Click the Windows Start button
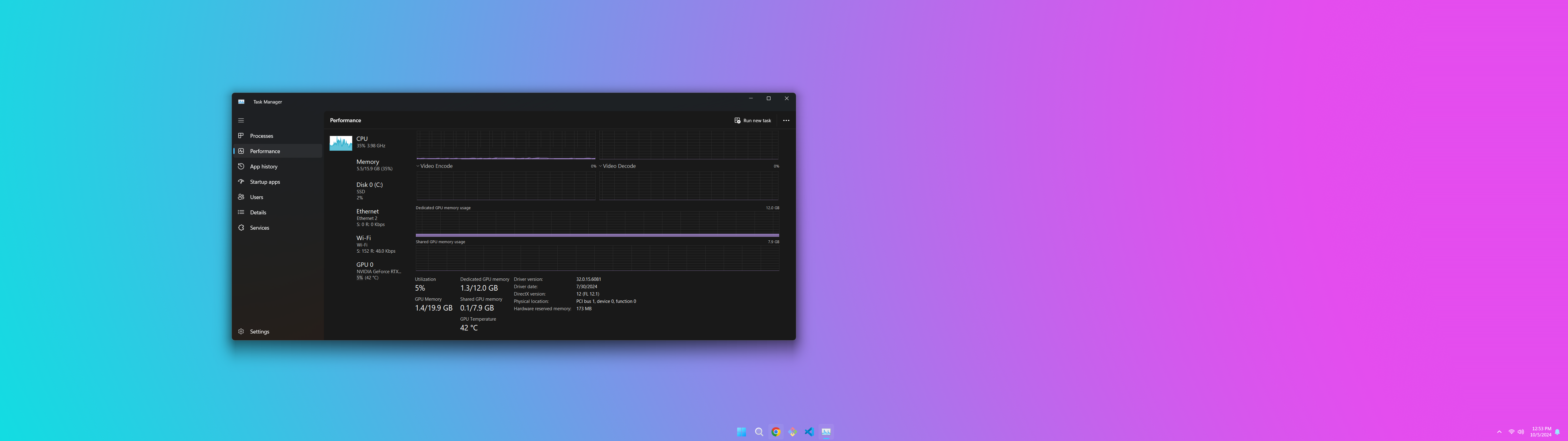 click(741, 432)
